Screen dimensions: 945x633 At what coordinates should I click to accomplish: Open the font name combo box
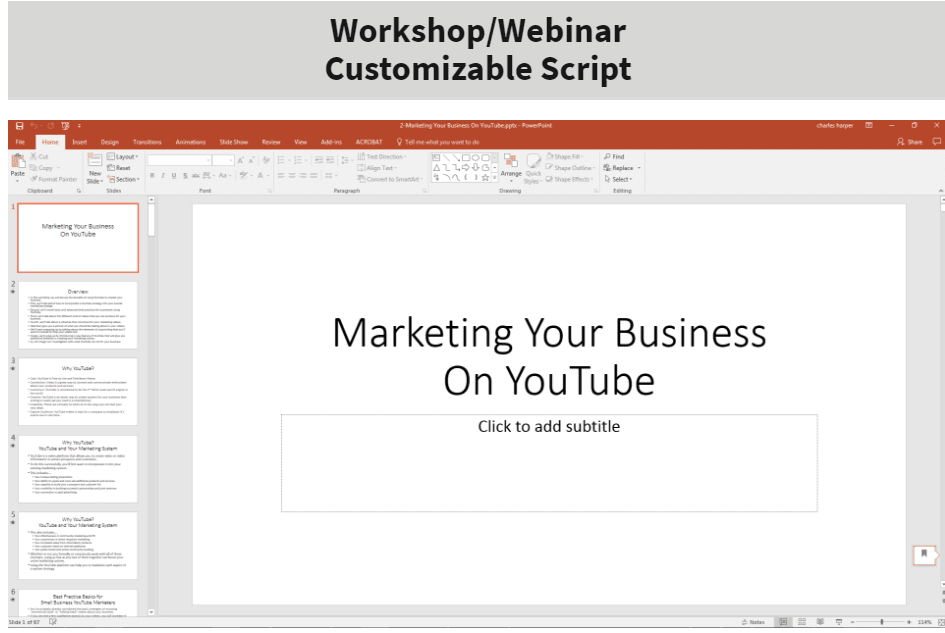[x=179, y=160]
